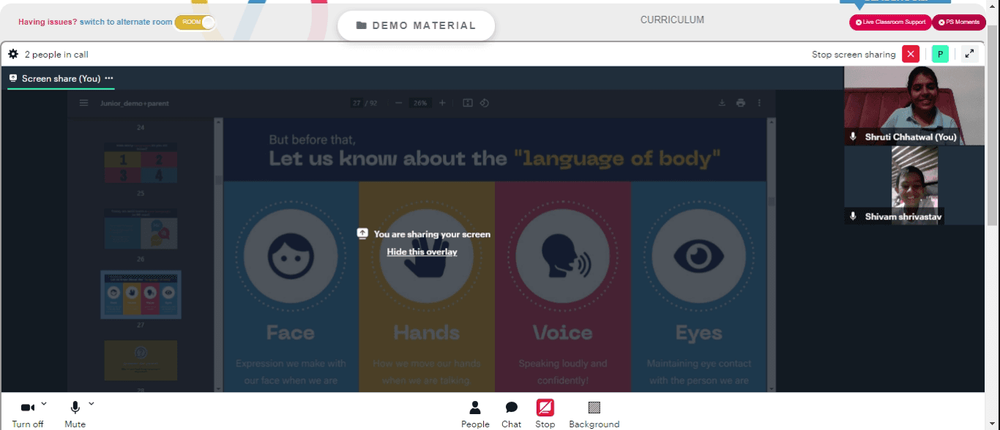Click the Eyes icon on slide
This screenshot has height=430, width=1000.
698,256
